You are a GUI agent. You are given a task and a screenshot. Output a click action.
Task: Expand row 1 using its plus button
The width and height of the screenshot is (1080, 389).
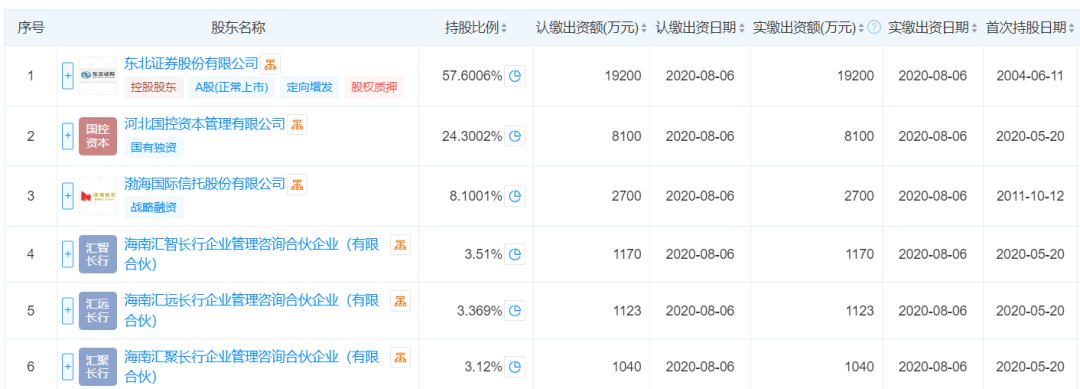click(x=68, y=76)
